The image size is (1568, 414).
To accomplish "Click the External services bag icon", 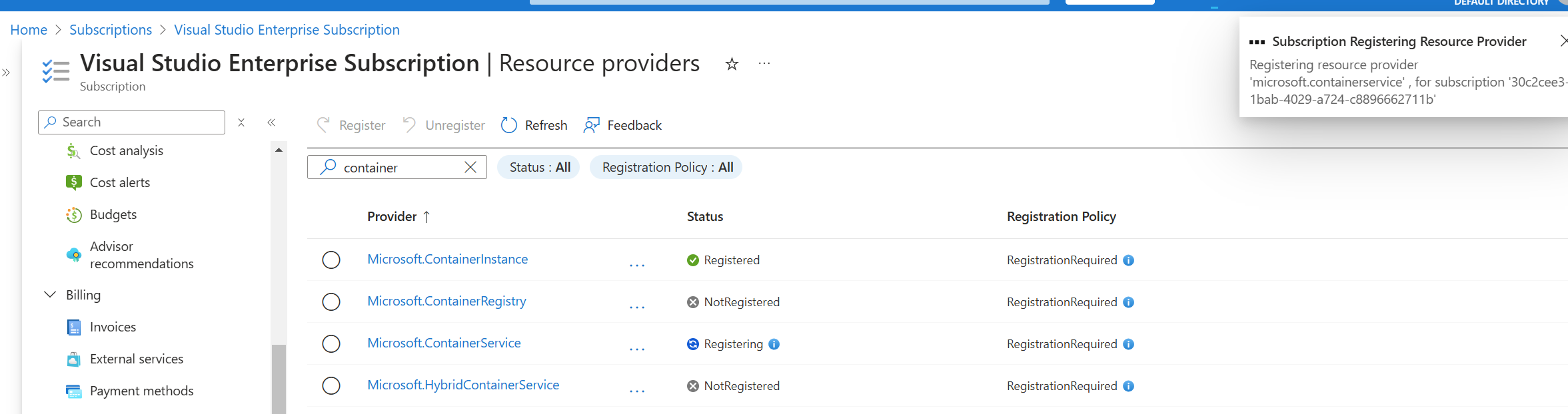I will 73,359.
